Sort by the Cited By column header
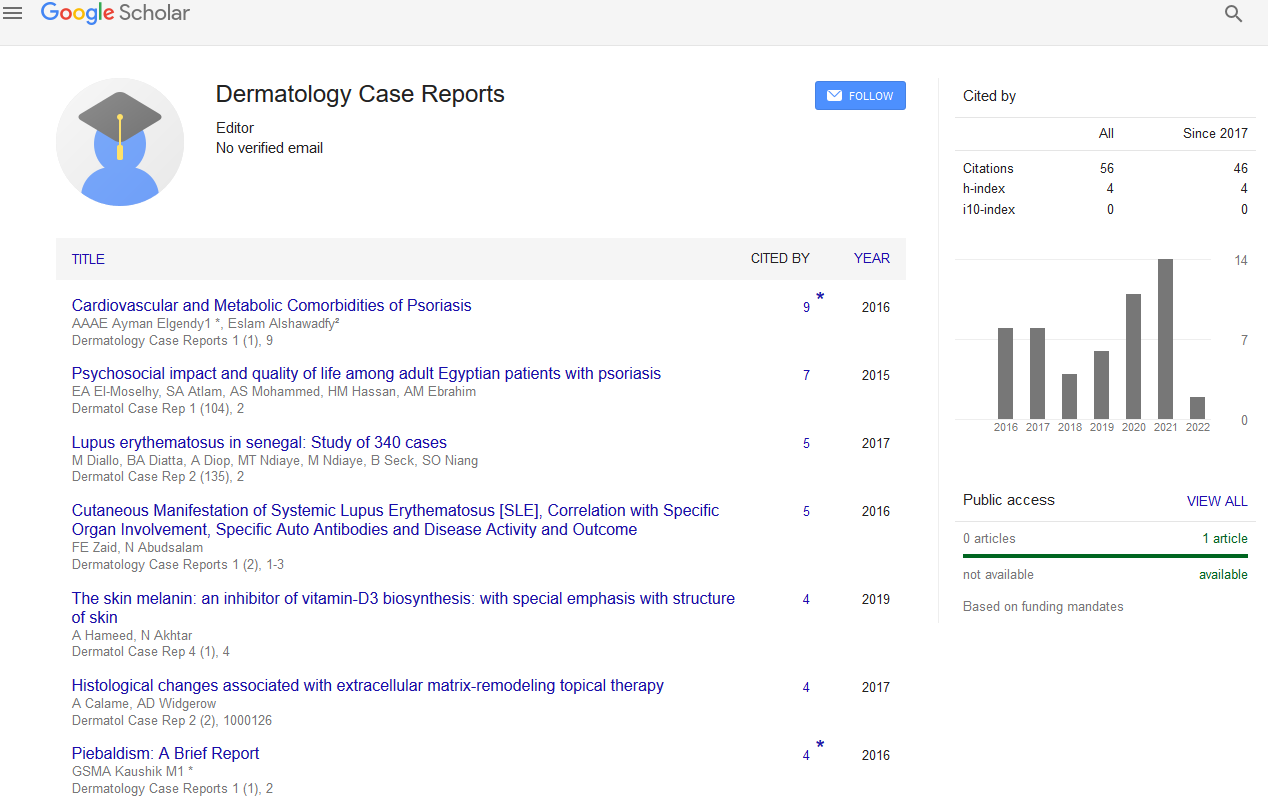The width and height of the screenshot is (1268, 798). (x=780, y=259)
